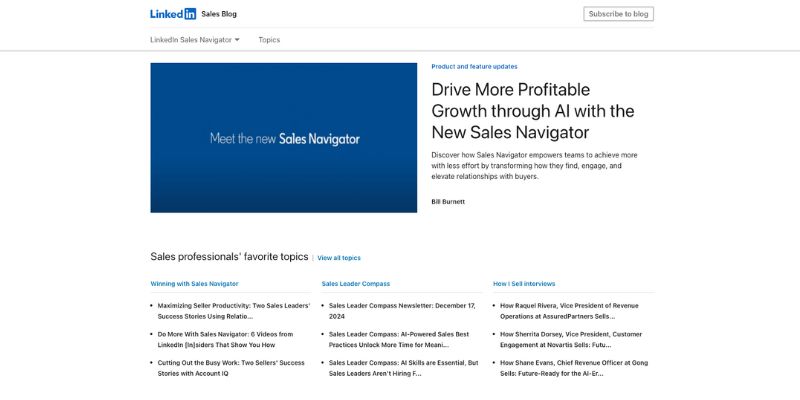Viewport: 800px width, 400px height.
Task: Open Raquel Rivera AssuredPartners interview
Action: pyautogui.click(x=569, y=311)
